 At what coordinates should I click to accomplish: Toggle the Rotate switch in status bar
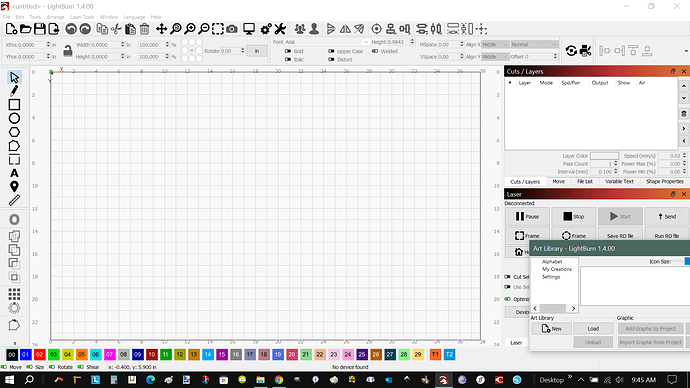coord(52,367)
